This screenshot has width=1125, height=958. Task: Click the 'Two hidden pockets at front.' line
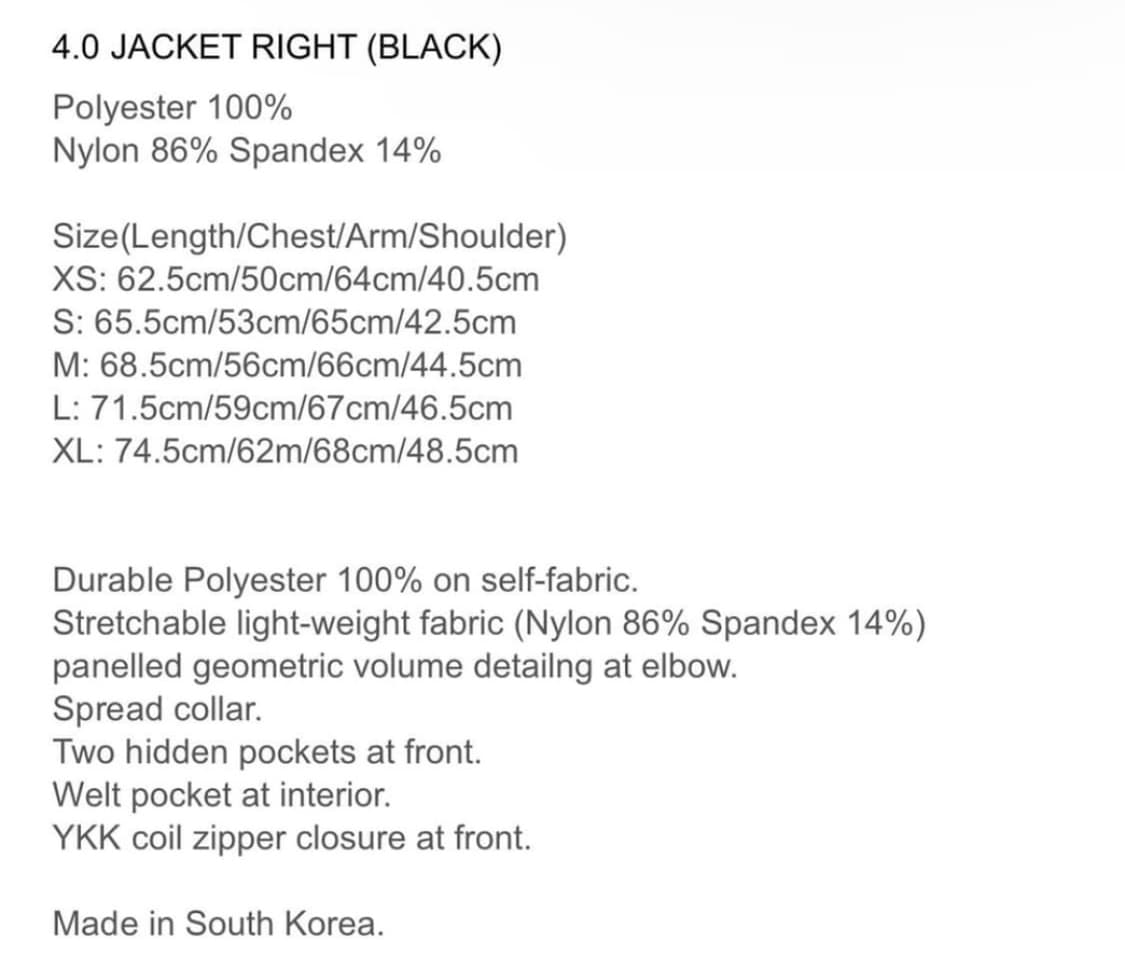click(x=267, y=752)
